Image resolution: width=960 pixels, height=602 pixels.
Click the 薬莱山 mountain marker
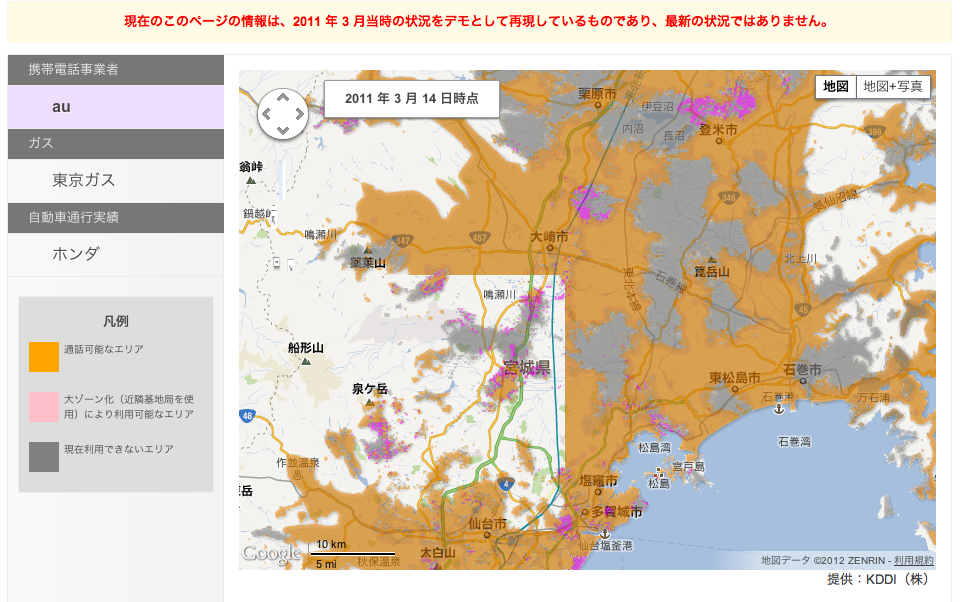coord(368,250)
